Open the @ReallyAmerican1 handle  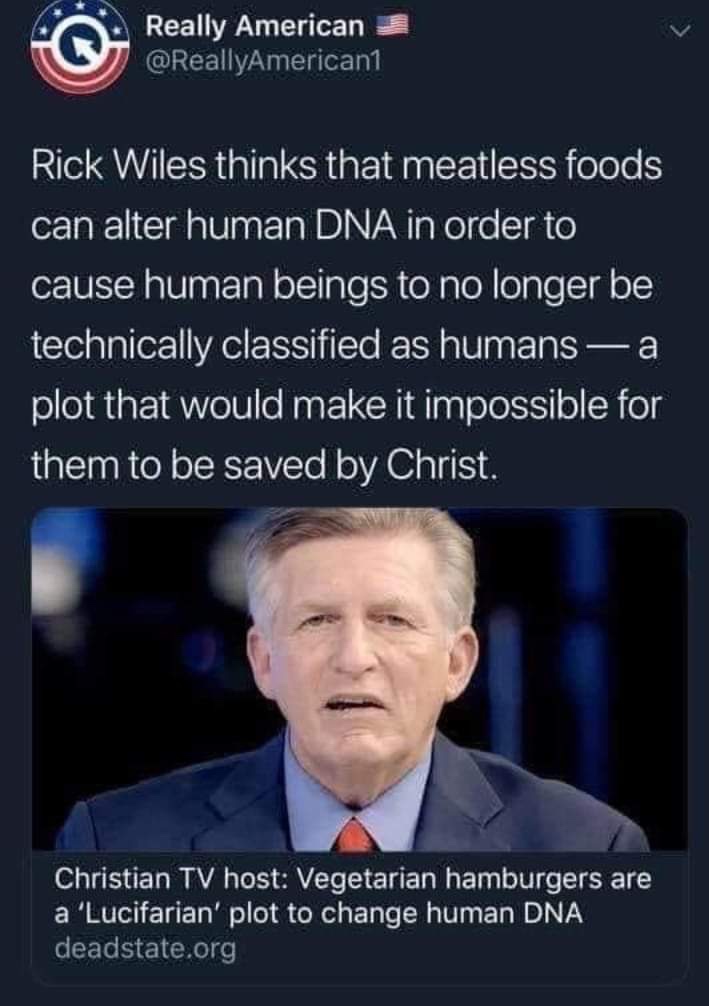264,62
